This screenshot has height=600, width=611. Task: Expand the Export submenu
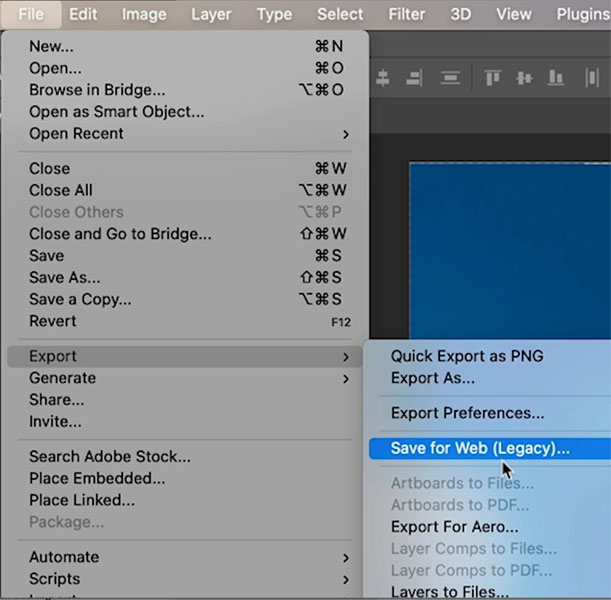pos(185,356)
